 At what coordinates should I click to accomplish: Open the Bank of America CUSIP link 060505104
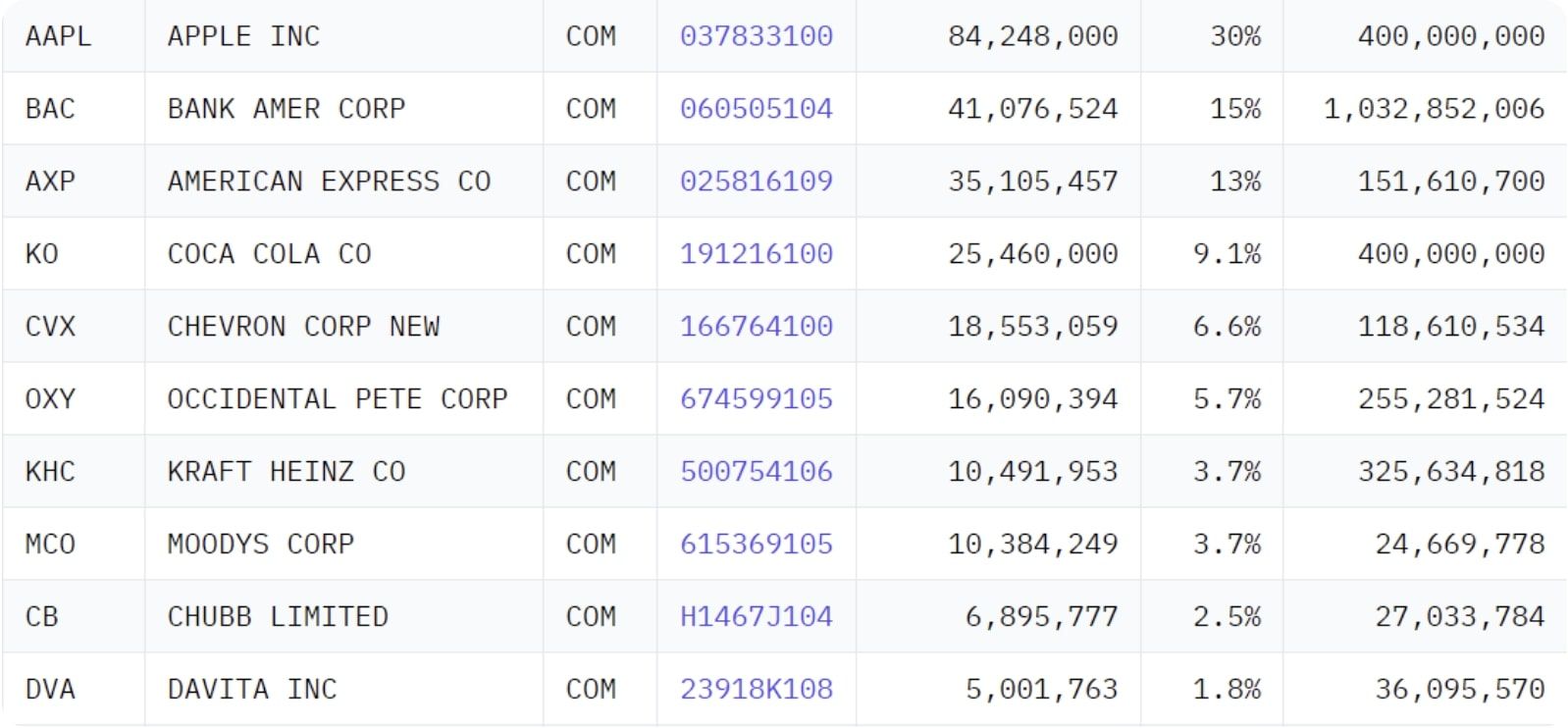(x=757, y=109)
